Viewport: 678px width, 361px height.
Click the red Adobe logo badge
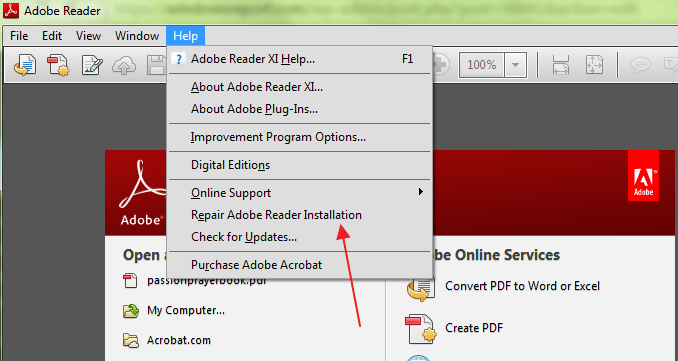643,176
